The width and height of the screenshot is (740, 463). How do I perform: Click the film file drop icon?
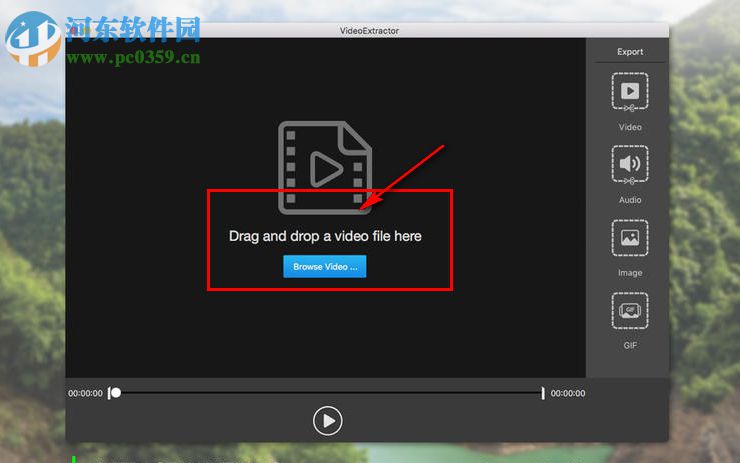tap(325, 168)
